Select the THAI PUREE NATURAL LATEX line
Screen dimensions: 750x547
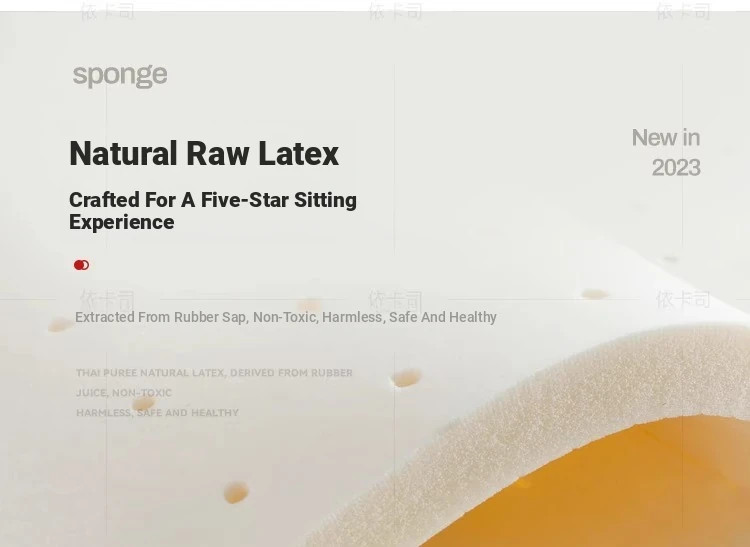pos(214,372)
